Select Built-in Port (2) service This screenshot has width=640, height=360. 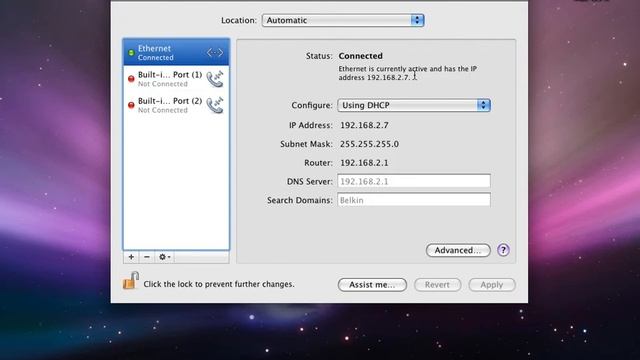click(176, 105)
